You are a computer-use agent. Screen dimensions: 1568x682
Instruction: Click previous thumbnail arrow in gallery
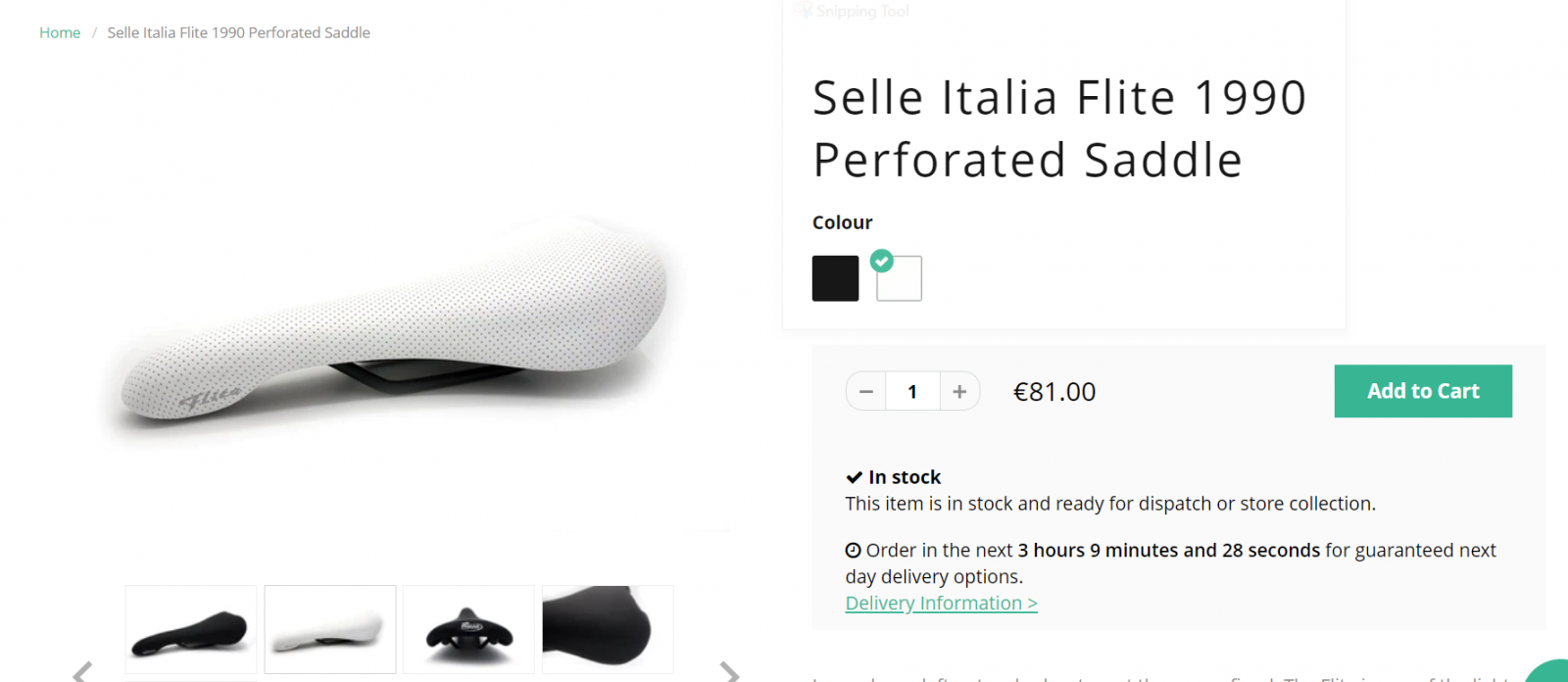click(x=82, y=672)
